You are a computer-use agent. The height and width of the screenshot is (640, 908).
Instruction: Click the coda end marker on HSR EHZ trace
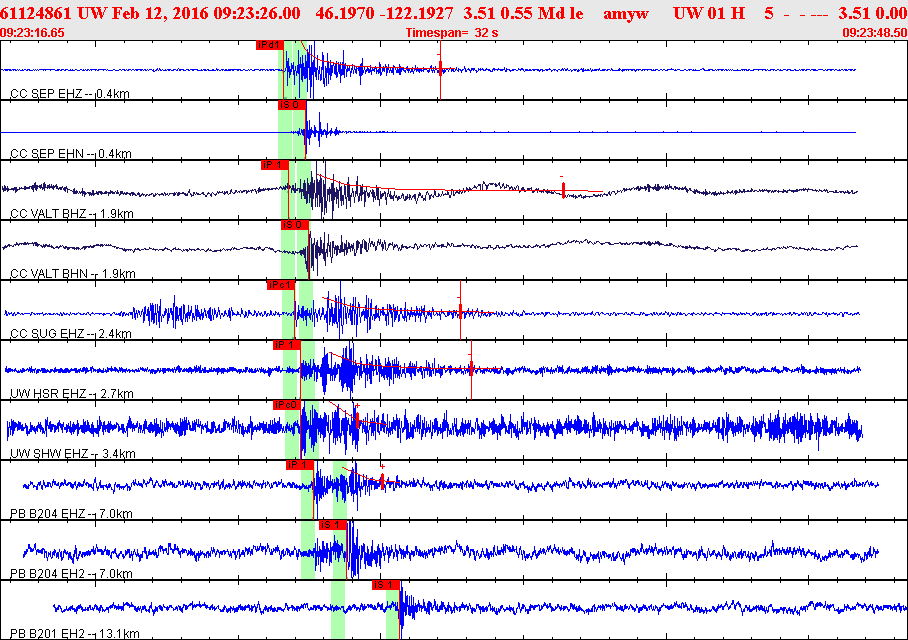[x=471, y=369]
